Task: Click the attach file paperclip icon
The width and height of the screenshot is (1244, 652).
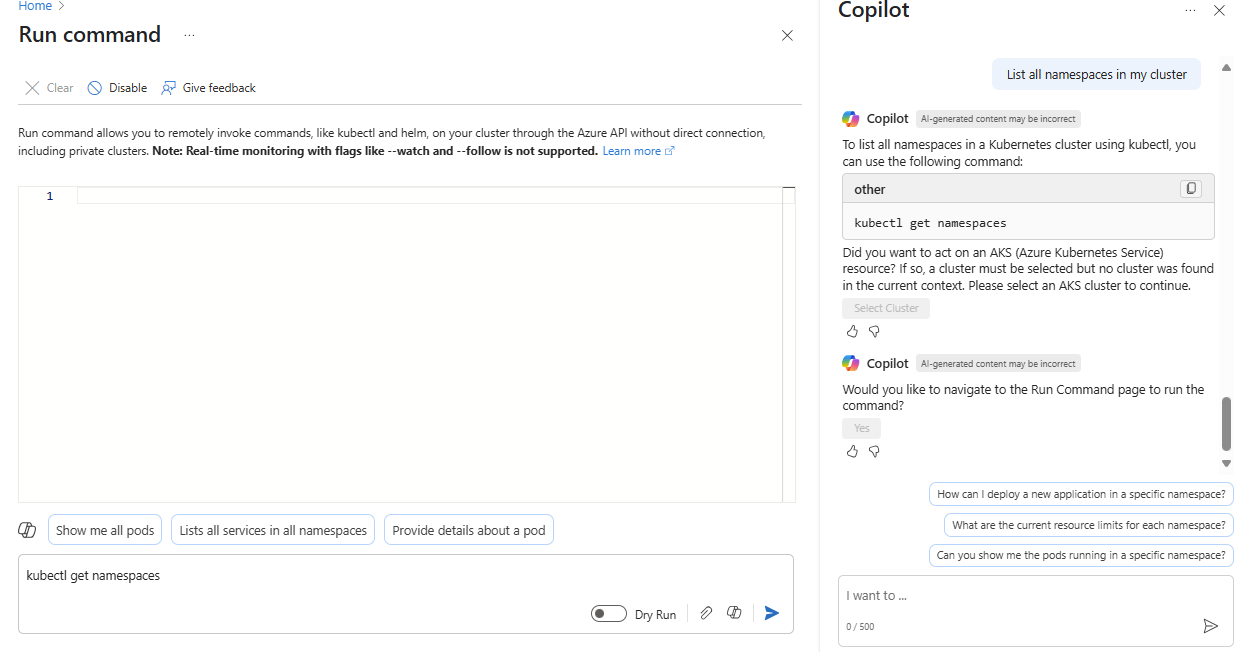Action: (x=707, y=612)
